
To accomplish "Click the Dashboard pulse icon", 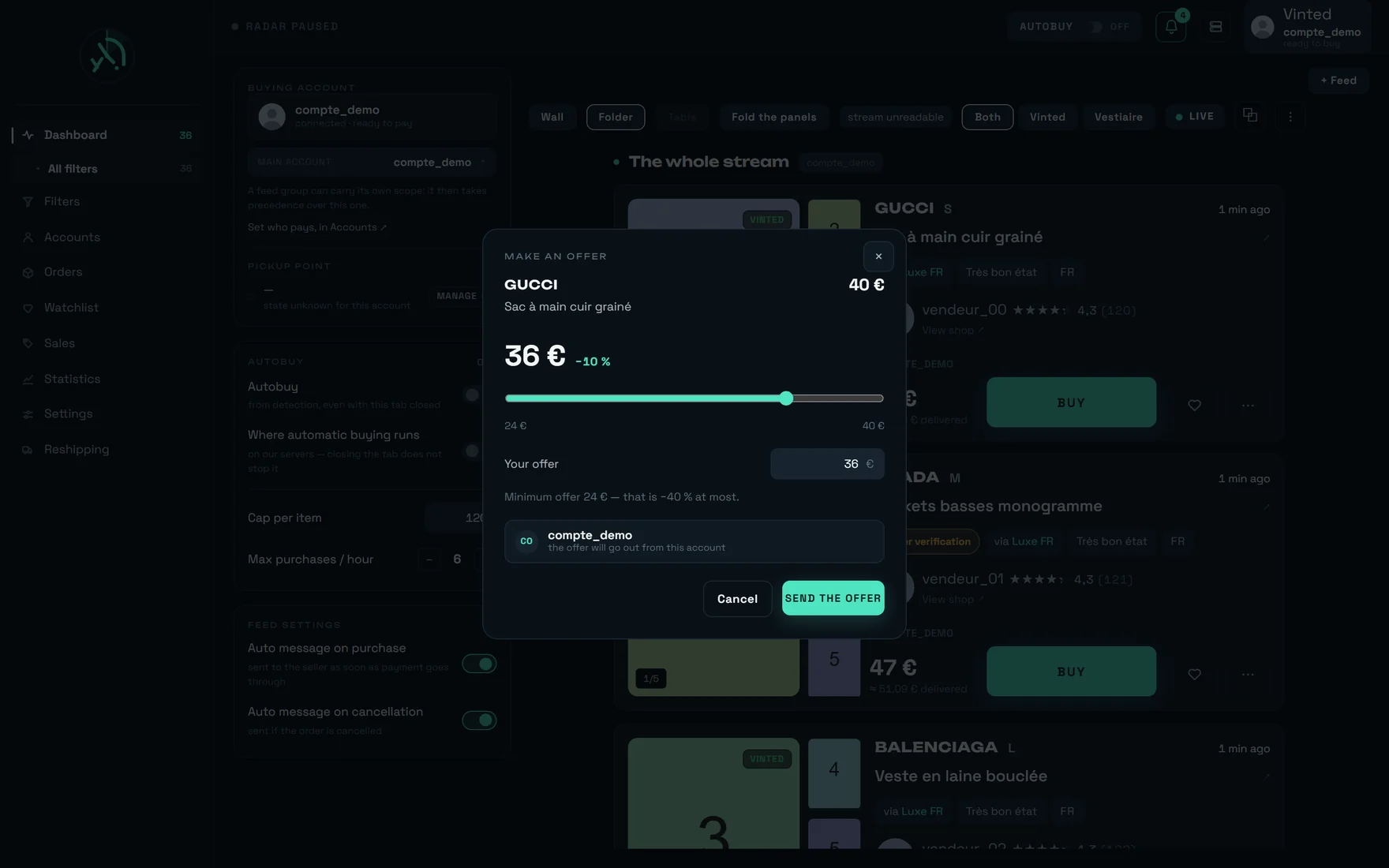I will point(28,135).
